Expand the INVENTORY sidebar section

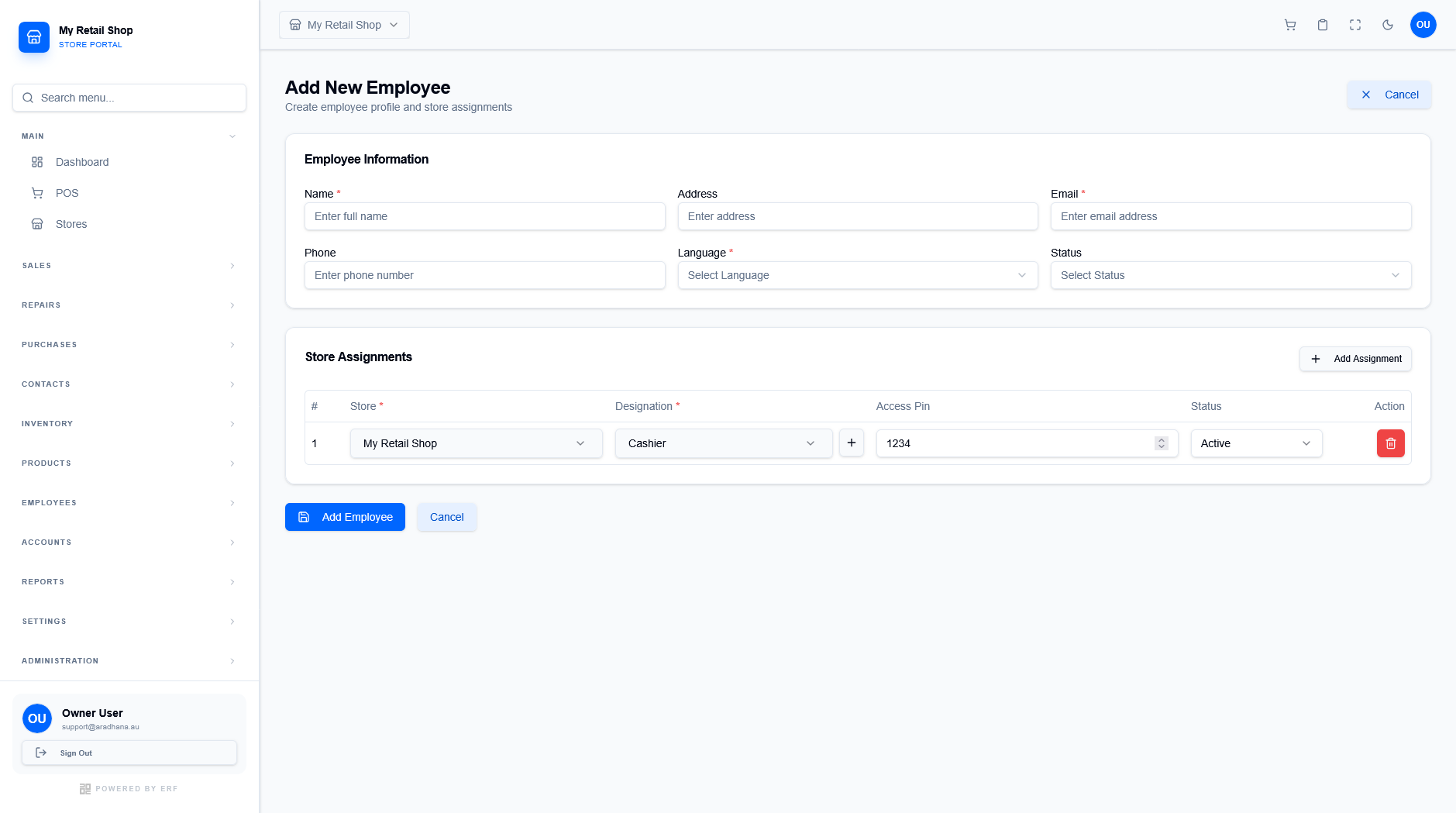129,424
